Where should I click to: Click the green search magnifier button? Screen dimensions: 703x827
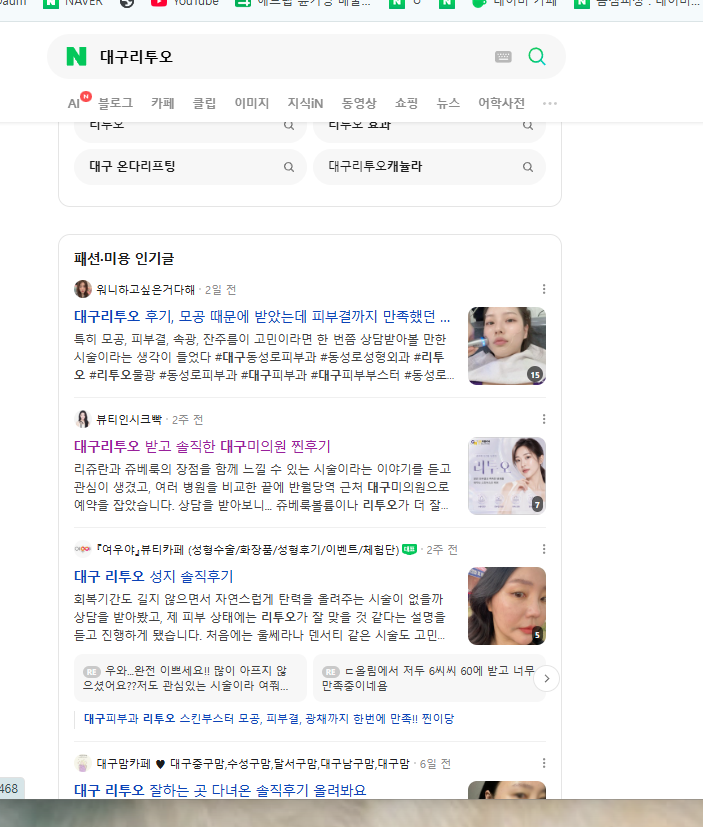pyautogui.click(x=537, y=56)
